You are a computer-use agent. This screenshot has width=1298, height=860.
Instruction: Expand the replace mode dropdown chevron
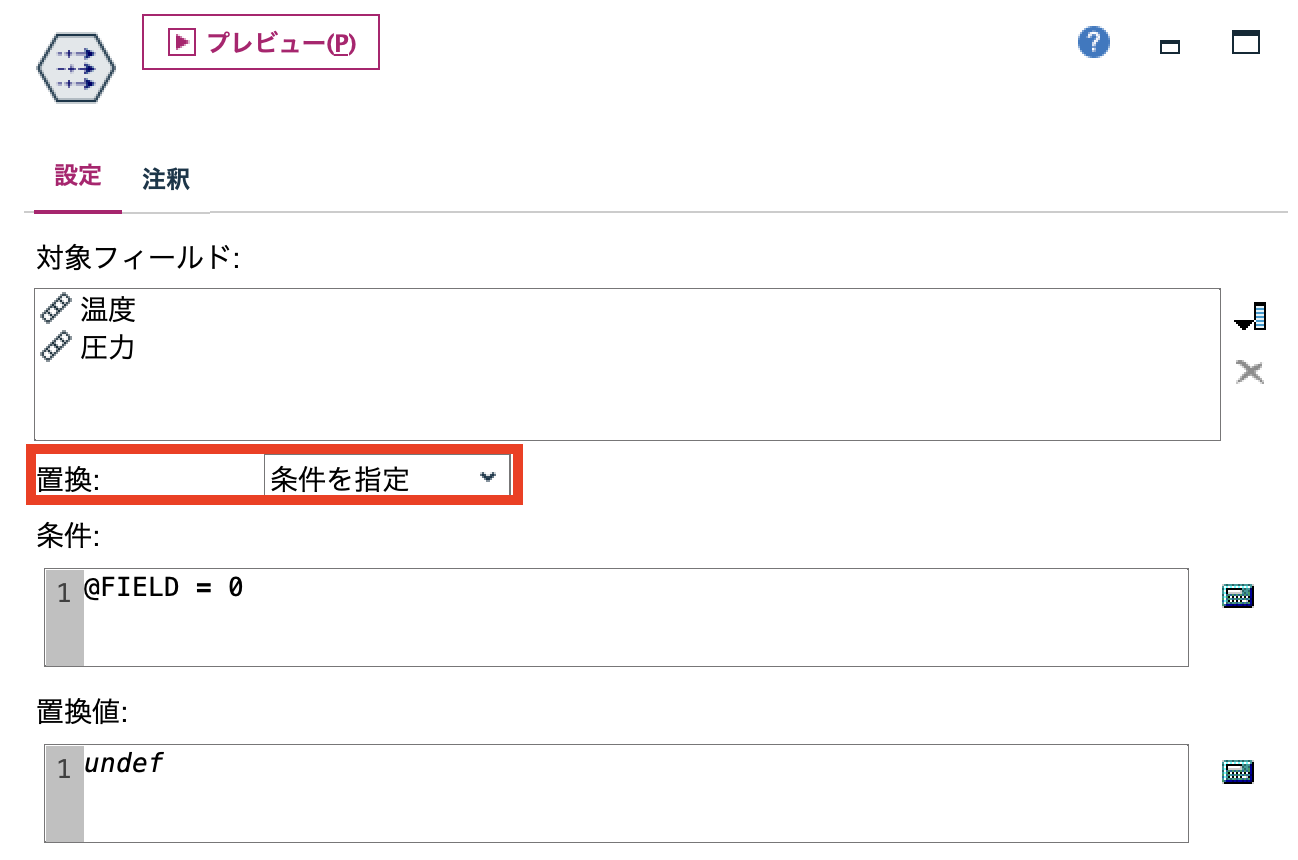(490, 475)
